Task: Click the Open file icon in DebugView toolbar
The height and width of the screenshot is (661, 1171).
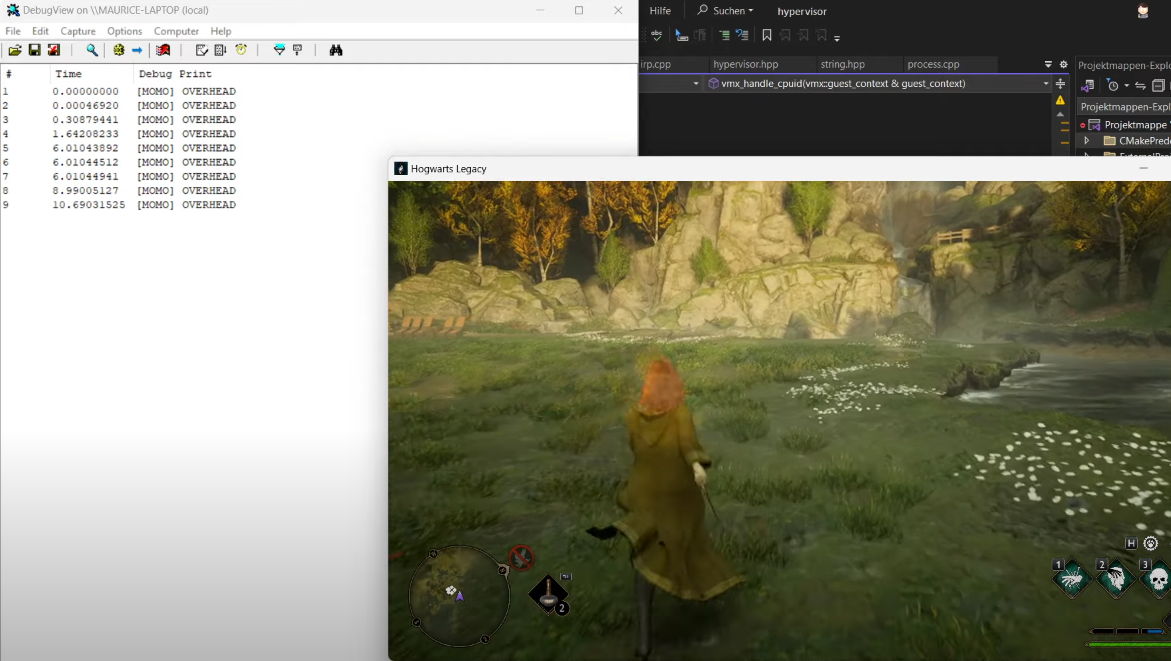Action: [15, 50]
